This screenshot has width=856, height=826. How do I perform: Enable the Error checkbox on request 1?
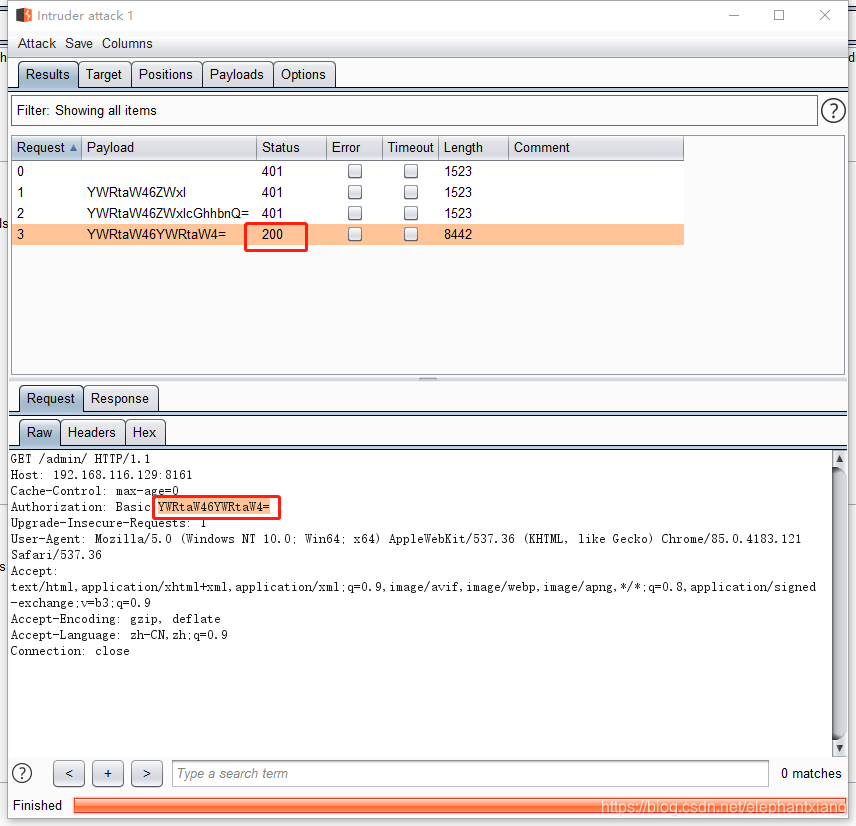point(353,192)
